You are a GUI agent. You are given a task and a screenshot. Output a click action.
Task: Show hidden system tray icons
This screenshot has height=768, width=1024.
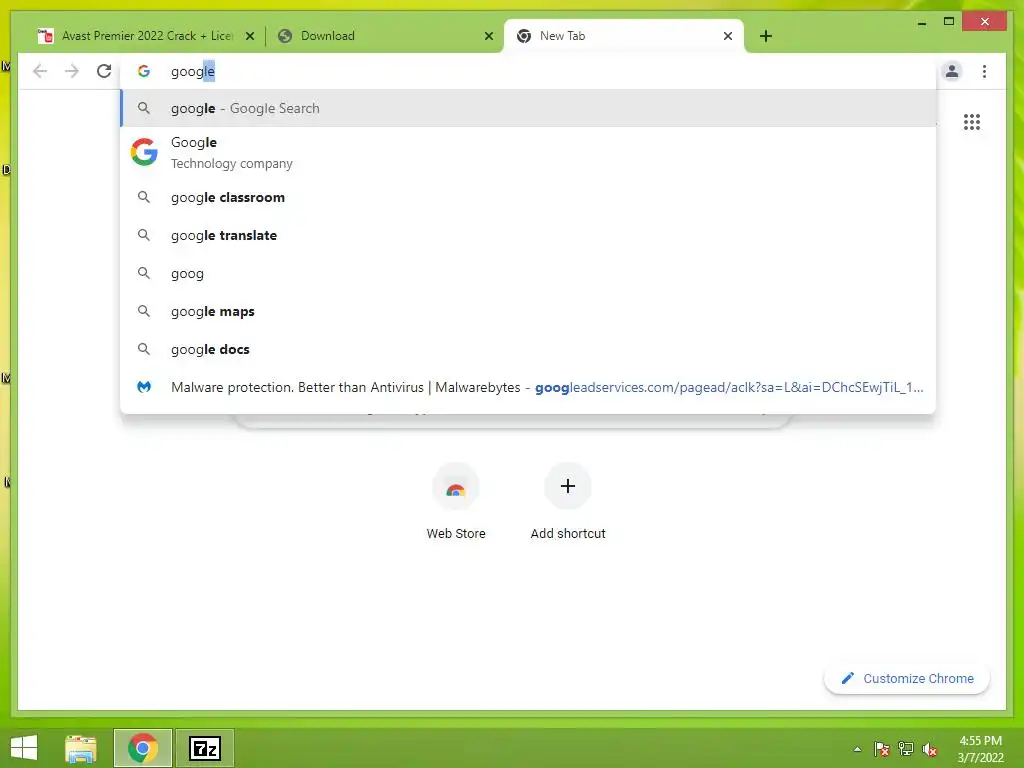pyautogui.click(x=857, y=749)
